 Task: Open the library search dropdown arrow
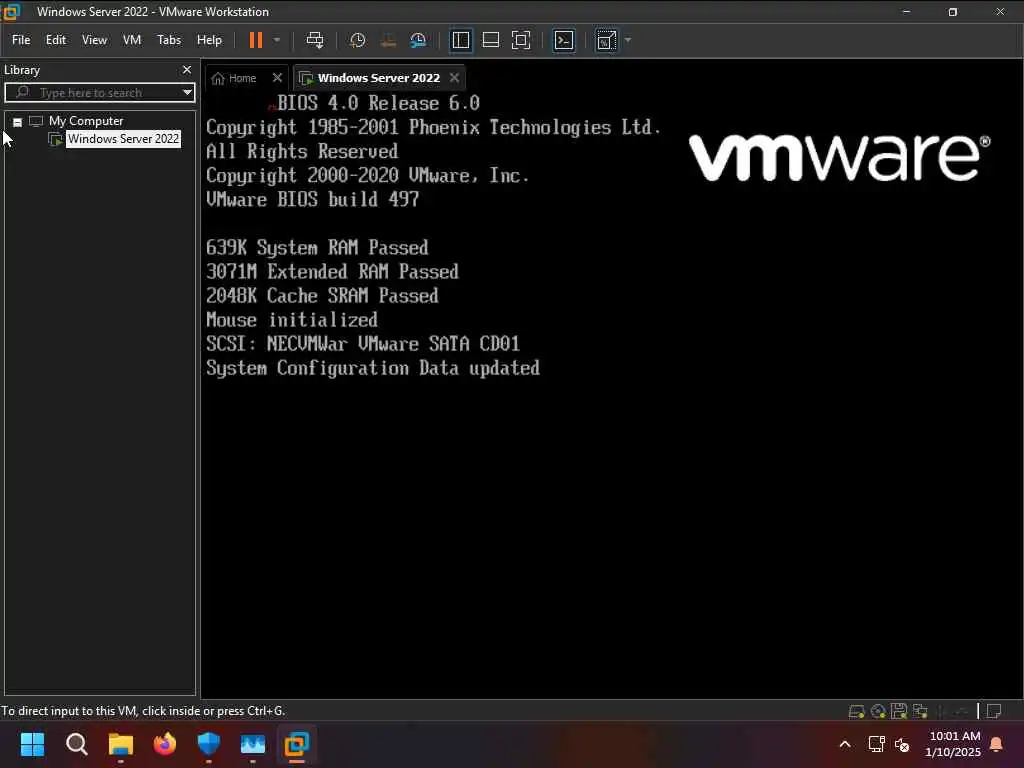pyautogui.click(x=187, y=93)
